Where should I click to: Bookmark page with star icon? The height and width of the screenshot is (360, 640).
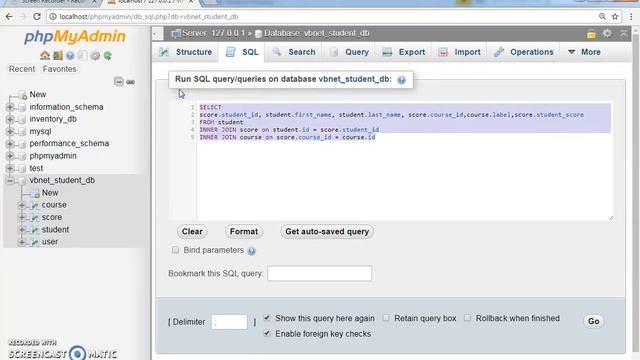point(615,17)
